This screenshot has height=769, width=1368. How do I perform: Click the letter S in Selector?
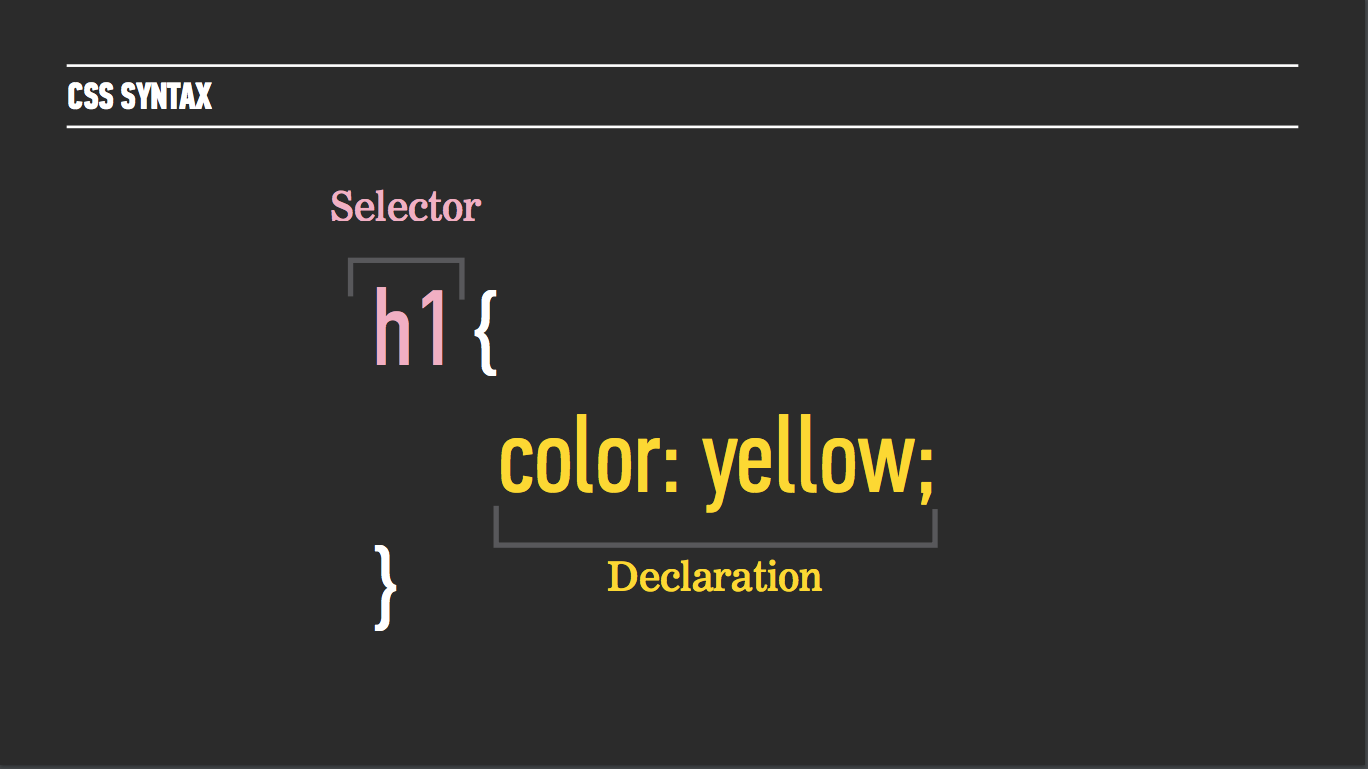343,207
